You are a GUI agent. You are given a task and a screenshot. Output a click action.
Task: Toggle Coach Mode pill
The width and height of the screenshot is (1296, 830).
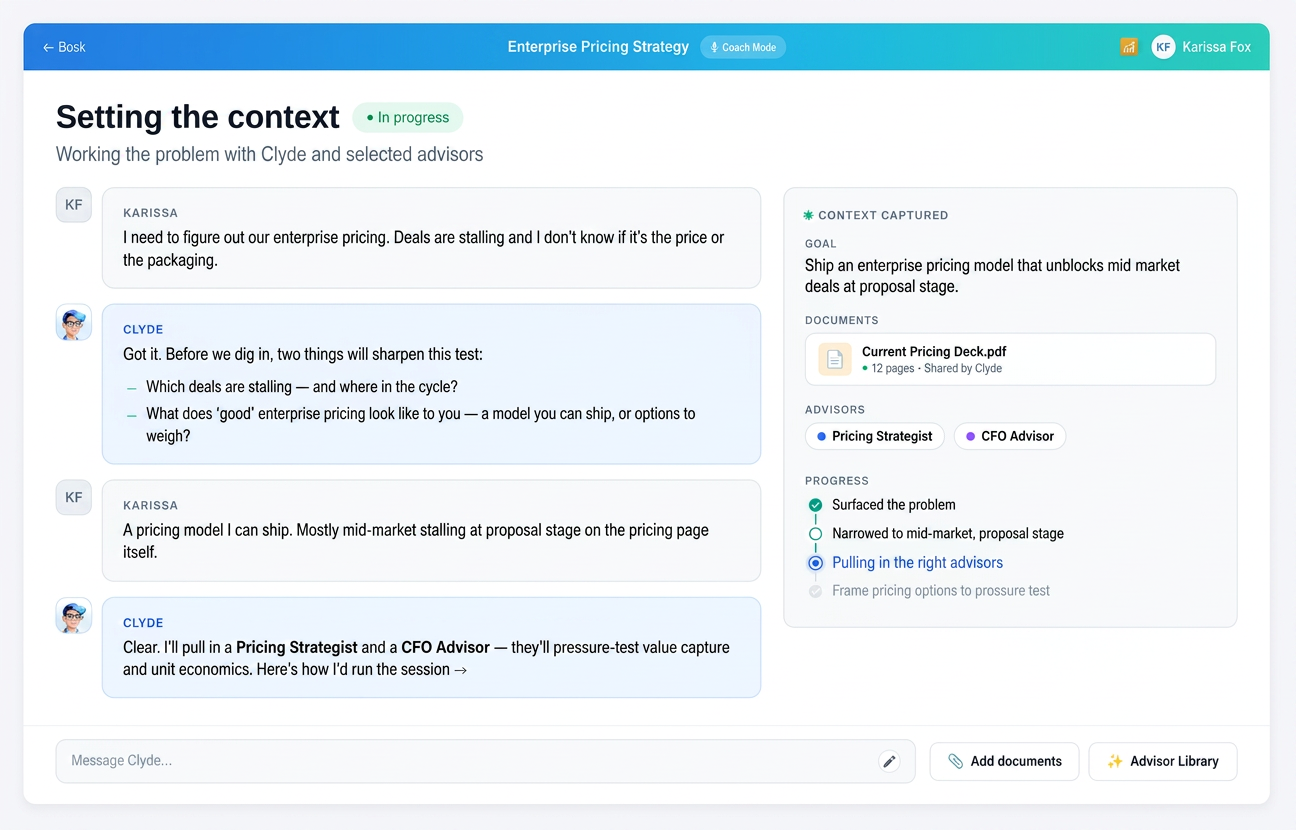click(x=743, y=47)
